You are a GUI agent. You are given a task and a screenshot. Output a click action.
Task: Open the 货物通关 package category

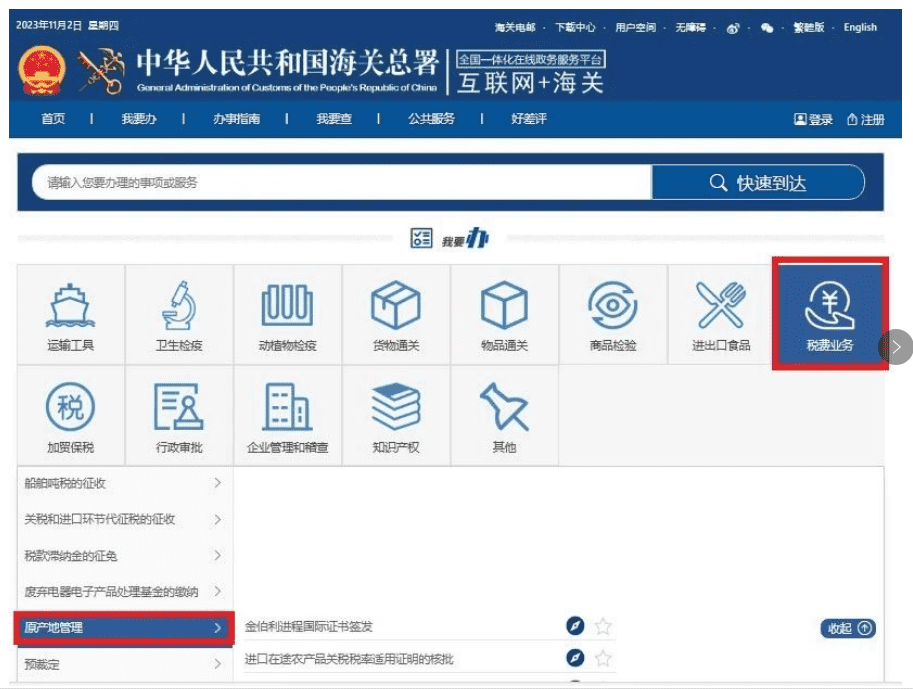pyautogui.click(x=396, y=315)
